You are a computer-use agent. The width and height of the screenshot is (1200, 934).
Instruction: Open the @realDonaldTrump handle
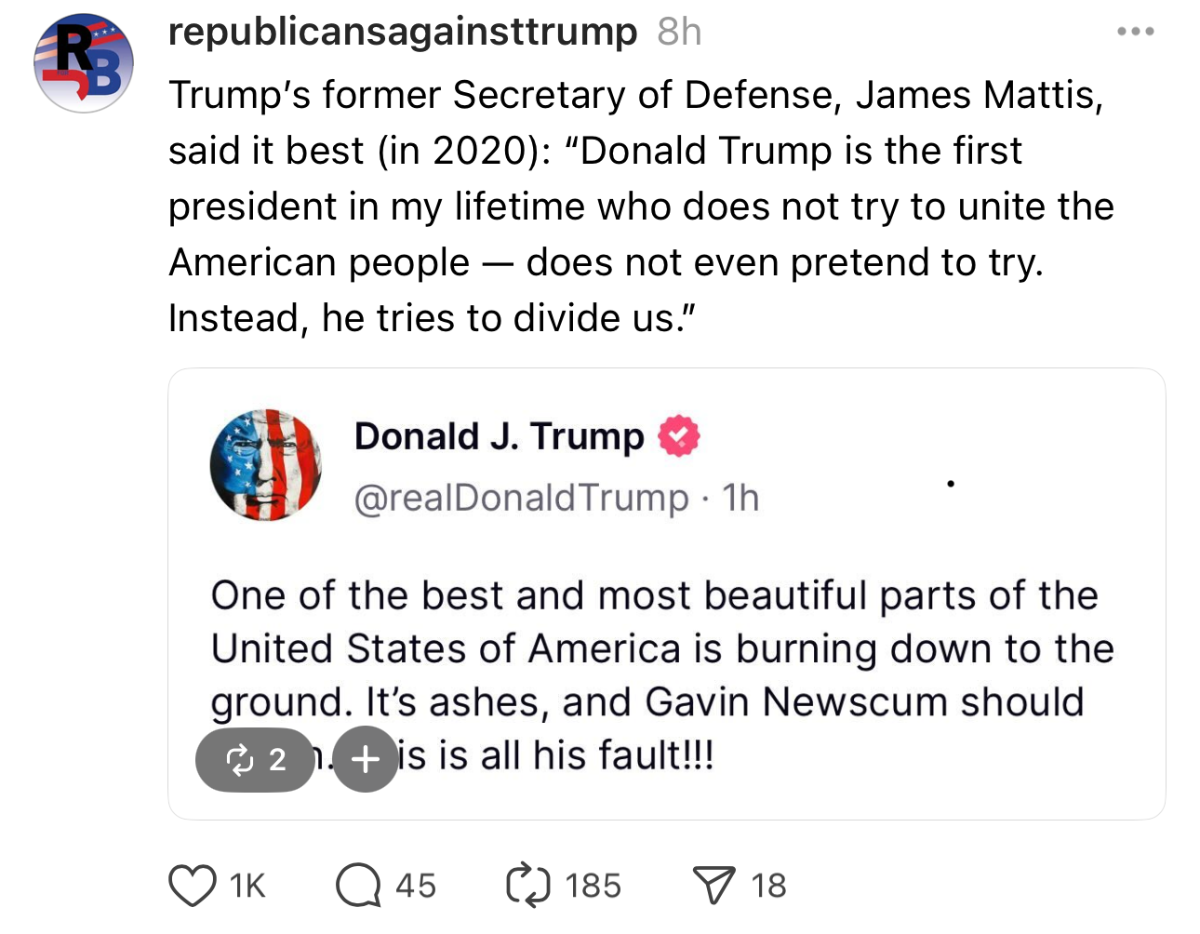(521, 497)
